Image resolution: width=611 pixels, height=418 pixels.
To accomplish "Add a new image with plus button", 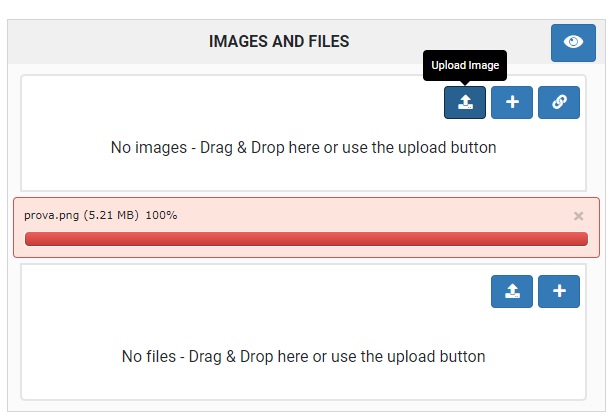I will [x=512, y=102].
